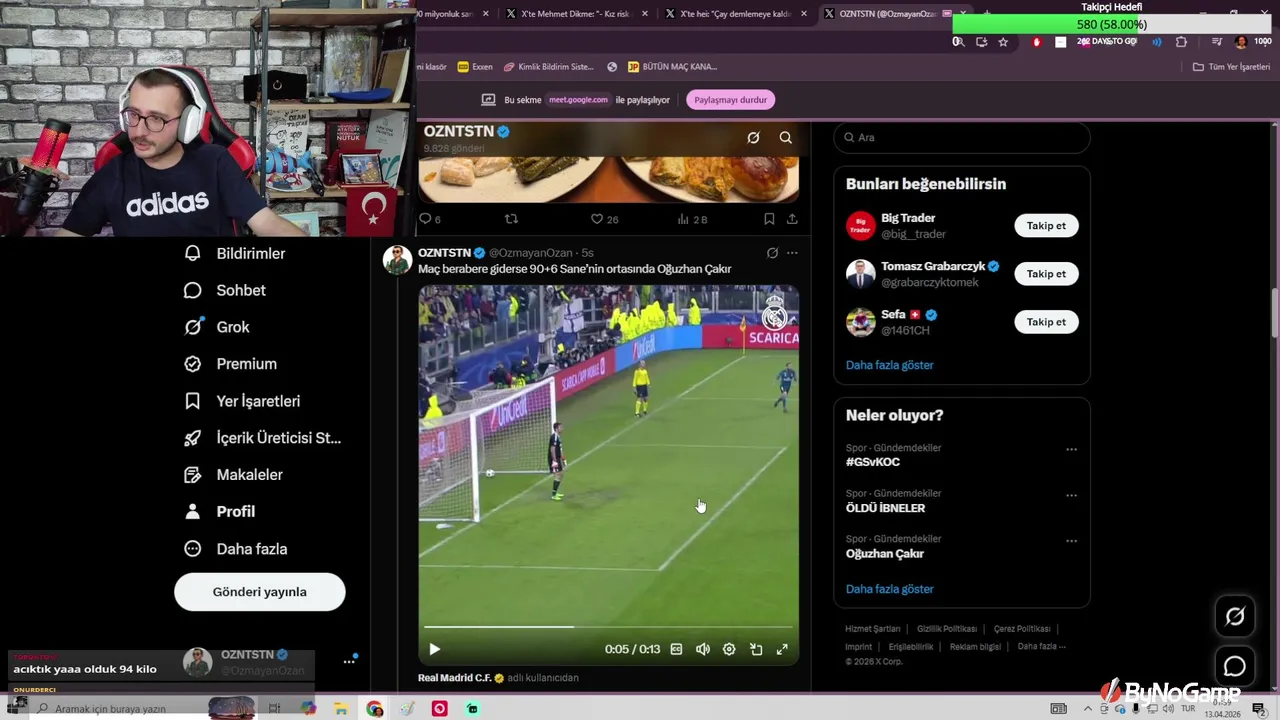Bookmark this page star icon

pyautogui.click(x=1003, y=42)
